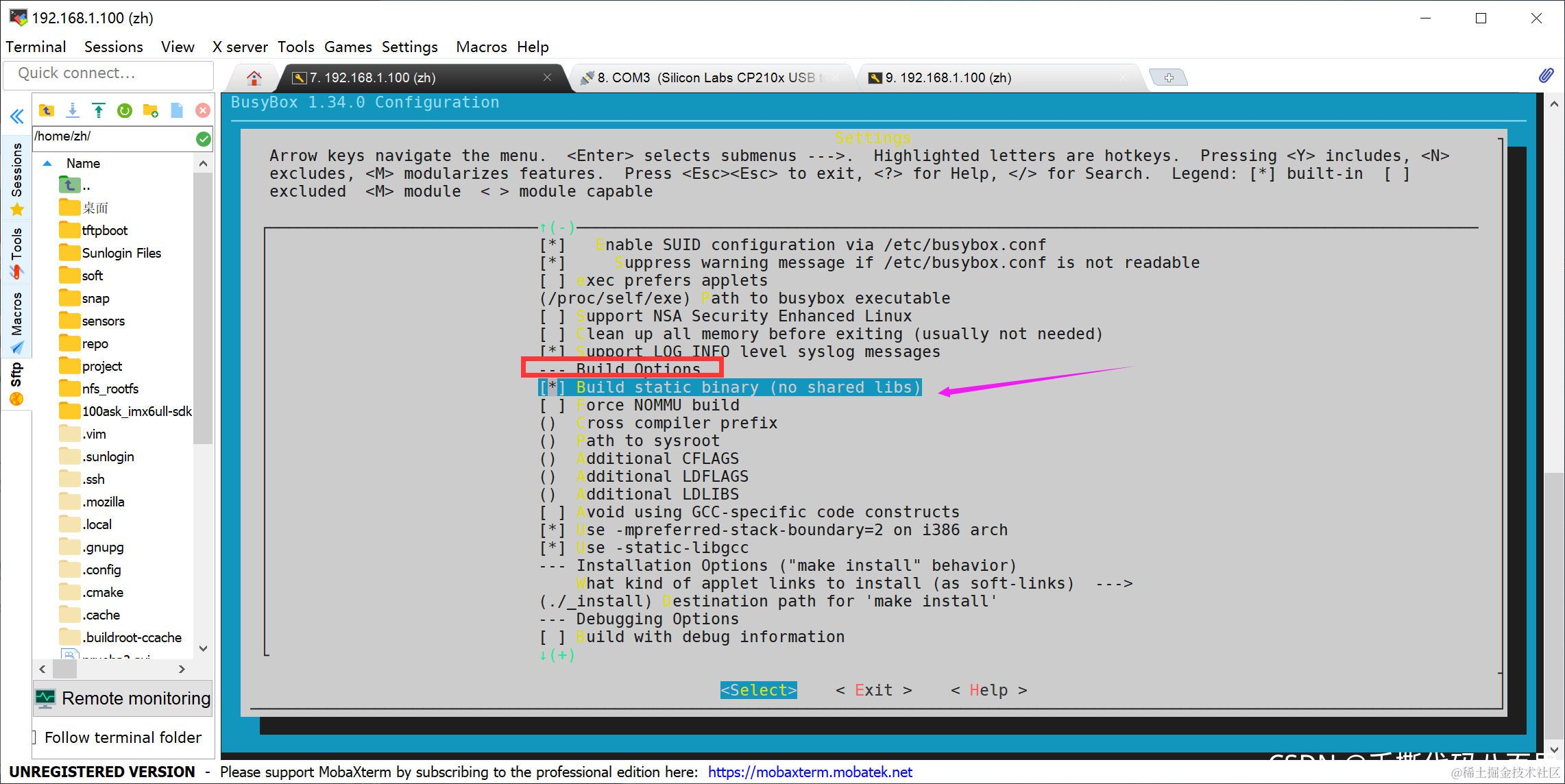The height and width of the screenshot is (784, 1565).
Task: Click the red delete icon in SFTP toolbar
Action: pyautogui.click(x=203, y=110)
